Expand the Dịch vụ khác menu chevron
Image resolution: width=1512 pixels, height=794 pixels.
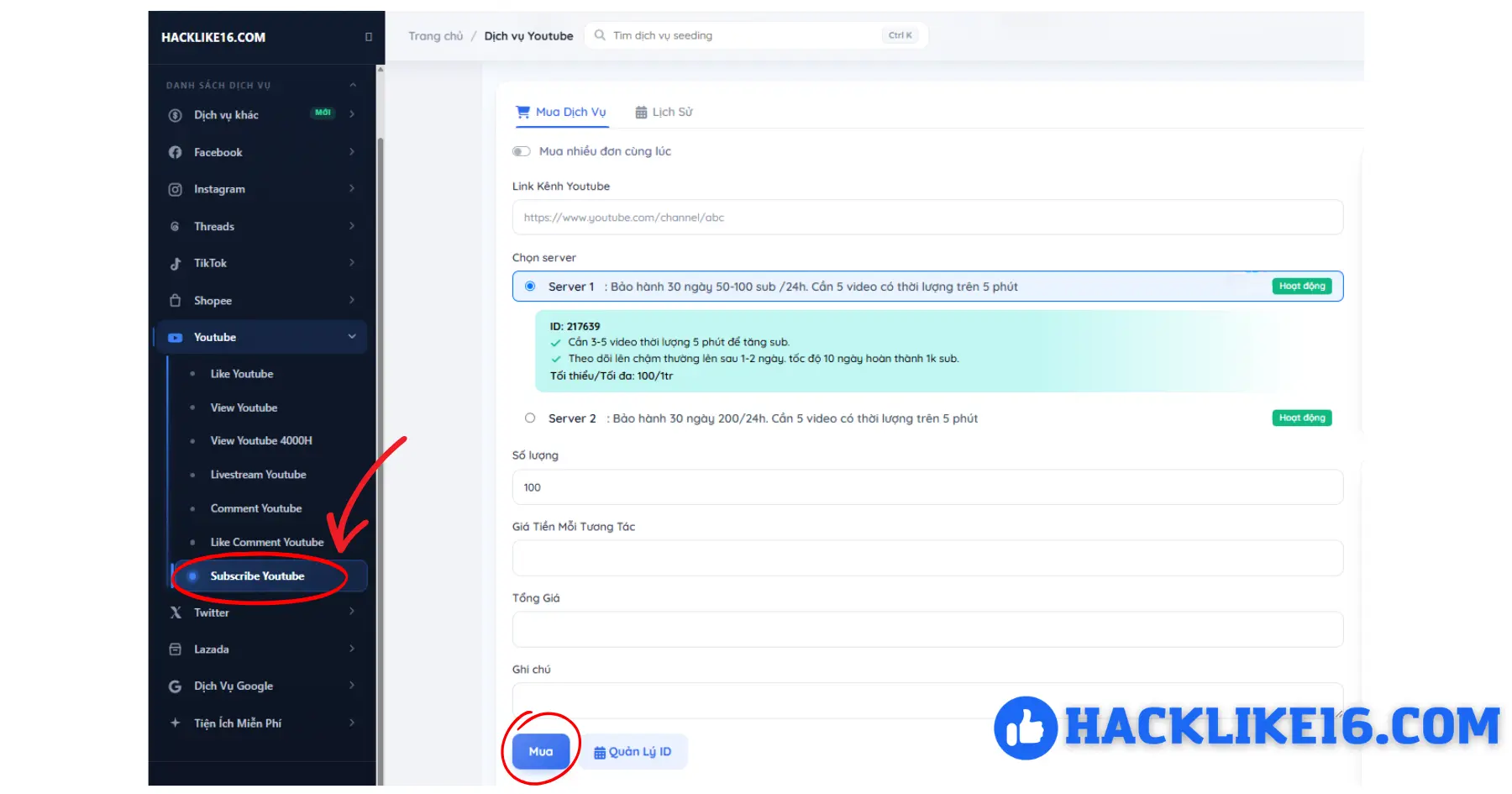[352, 114]
